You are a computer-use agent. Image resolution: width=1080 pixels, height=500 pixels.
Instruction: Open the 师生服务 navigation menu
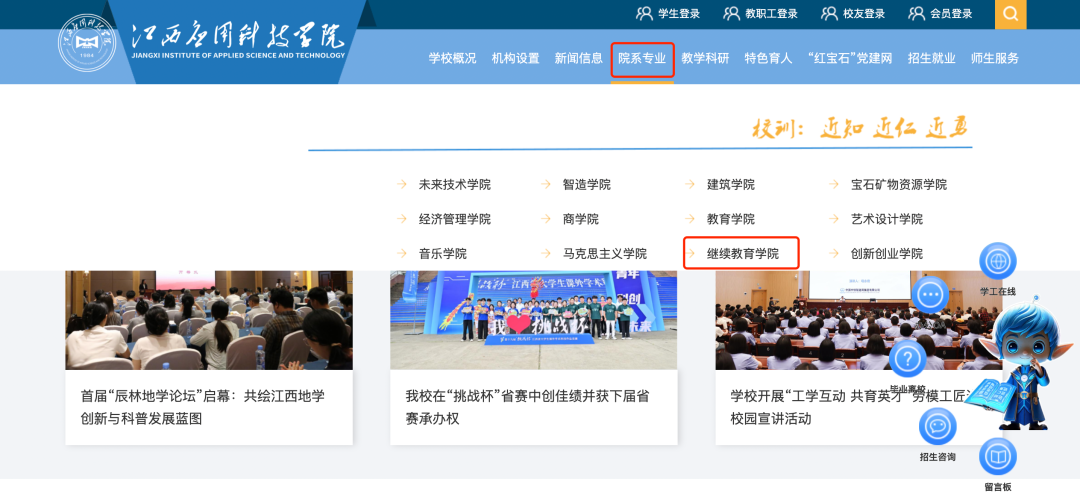tap(995, 59)
